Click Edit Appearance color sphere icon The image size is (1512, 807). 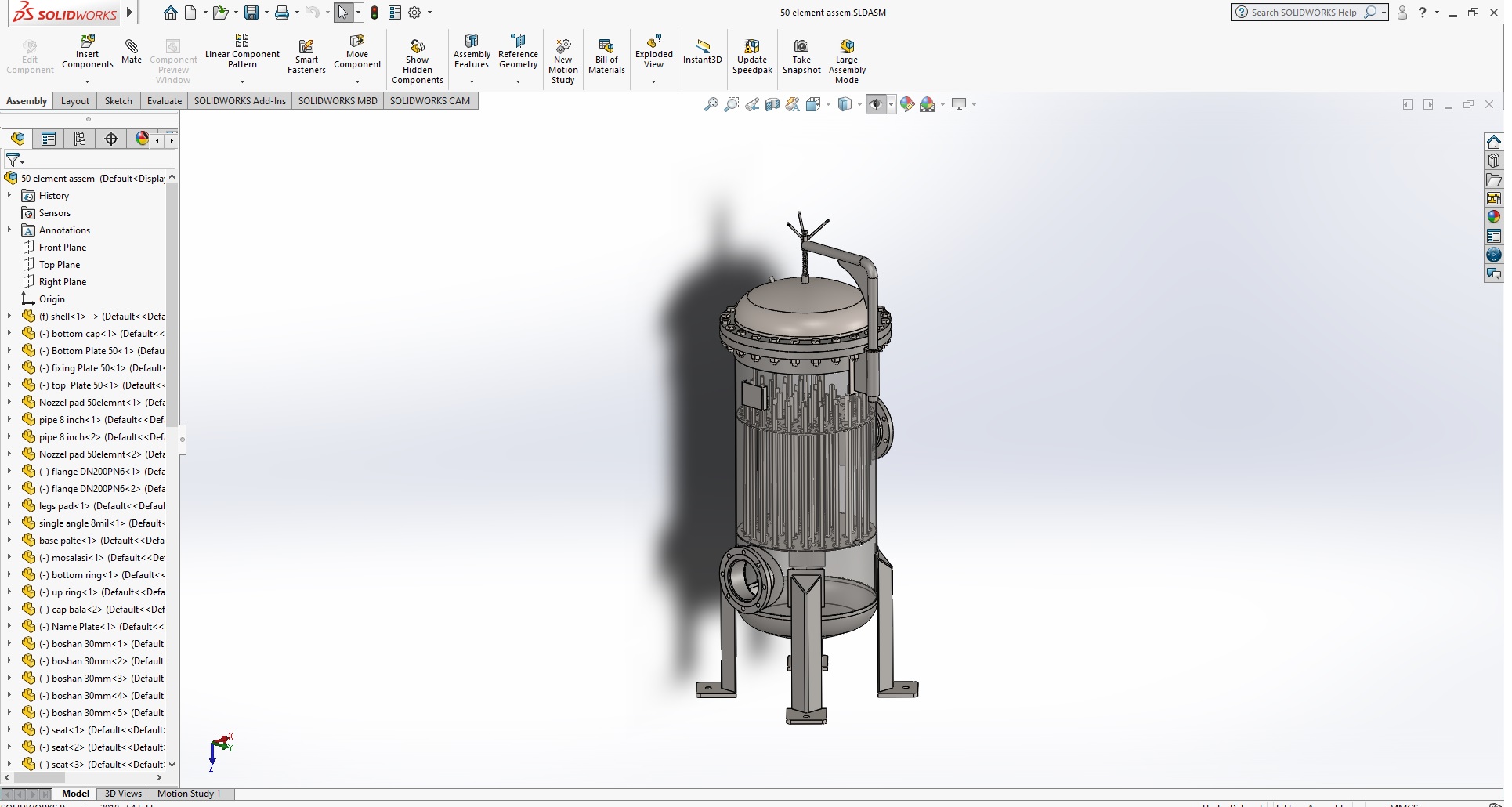coord(907,104)
